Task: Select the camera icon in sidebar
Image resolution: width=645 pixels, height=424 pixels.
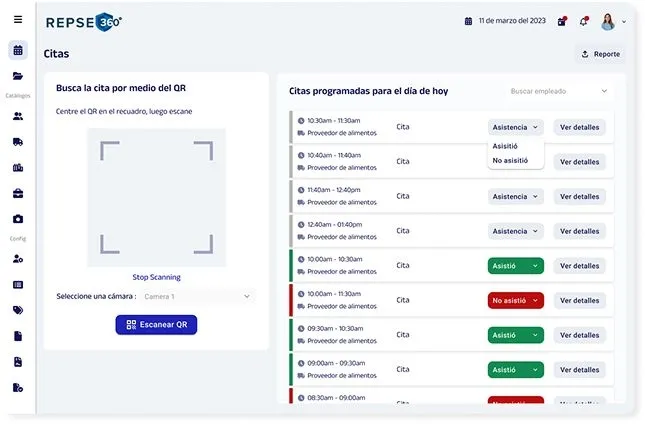Action: tap(18, 219)
